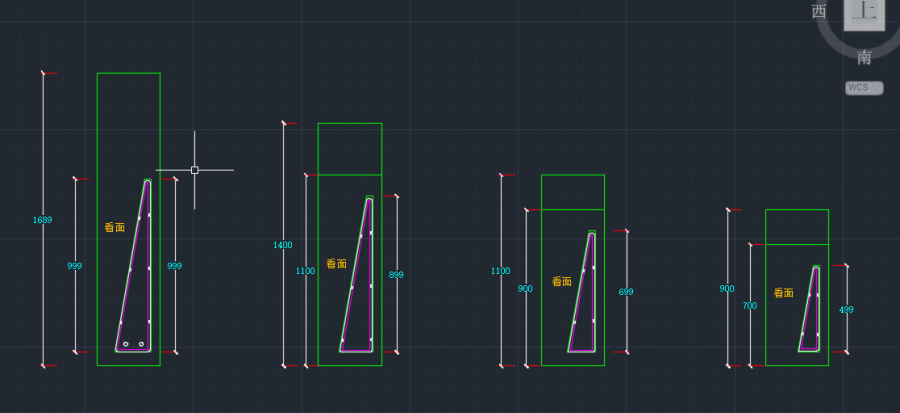Click the 南 south compass label

click(x=864, y=58)
